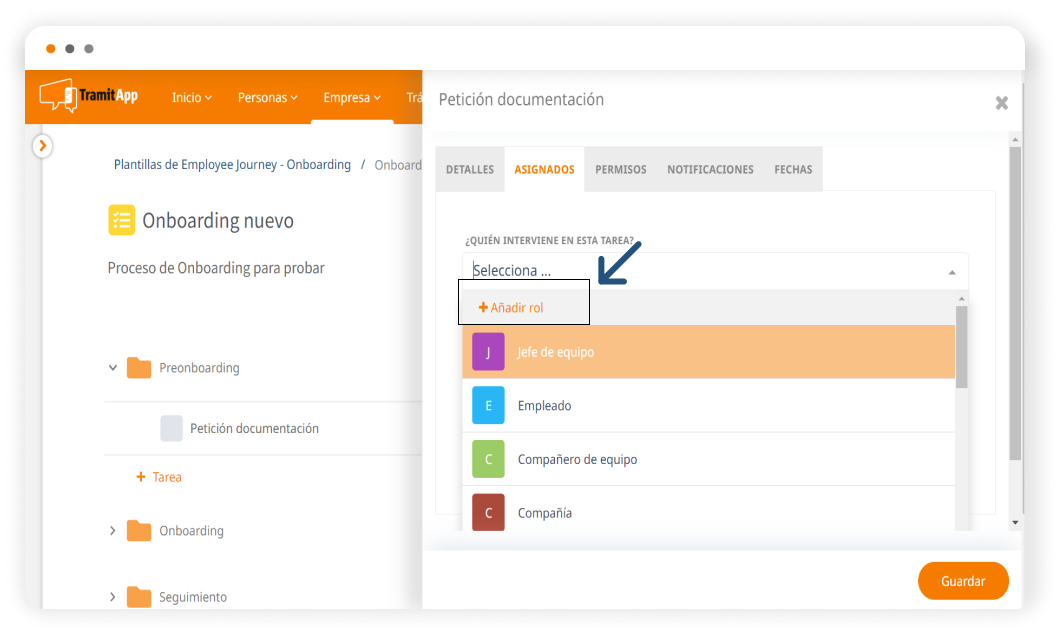
Task: Select the red C avatar for Compañía
Action: [x=488, y=513]
